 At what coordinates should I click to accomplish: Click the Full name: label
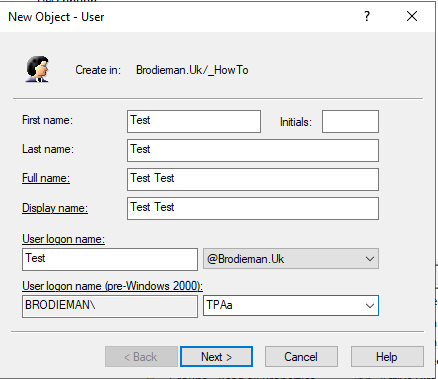pos(46,178)
